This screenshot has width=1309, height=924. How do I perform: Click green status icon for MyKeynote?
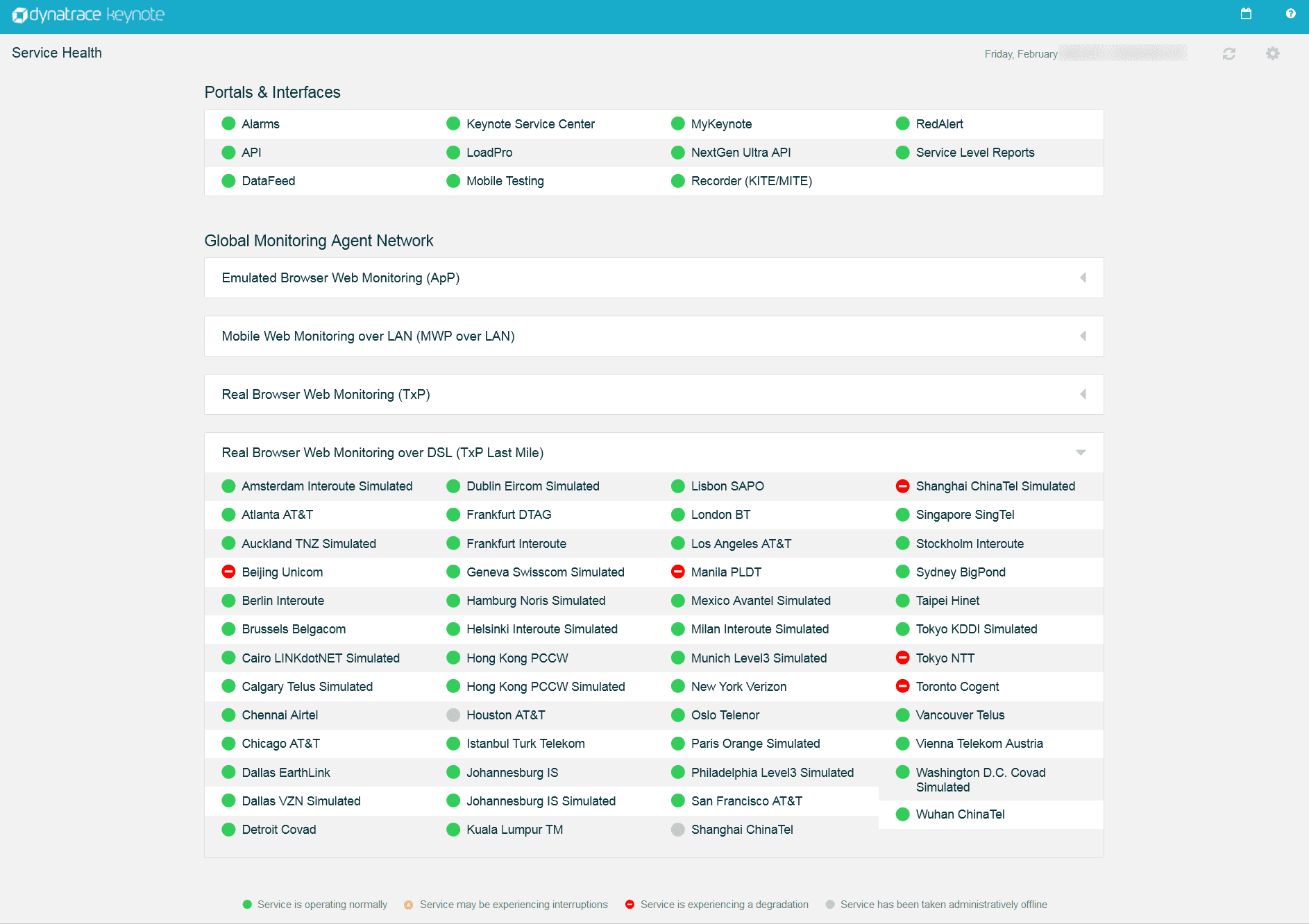(x=678, y=123)
